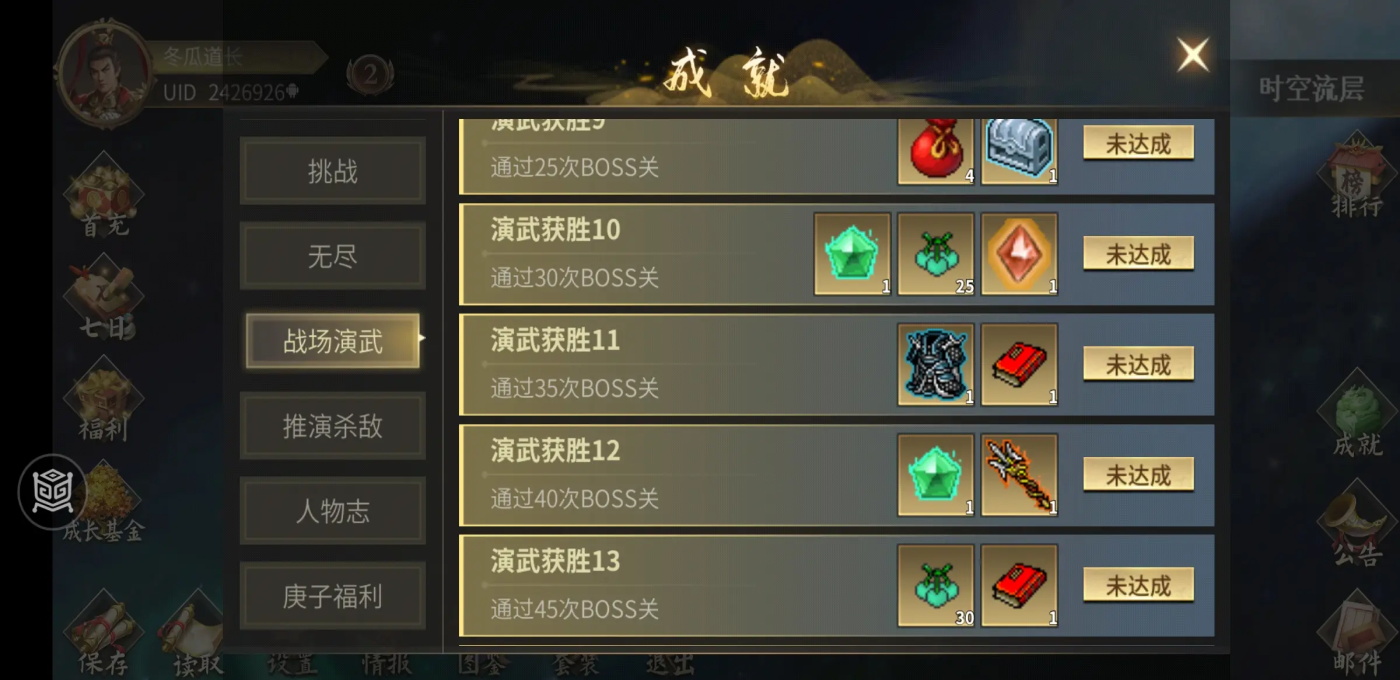Tap the green gem reward in 演武获胜10

tap(852, 254)
